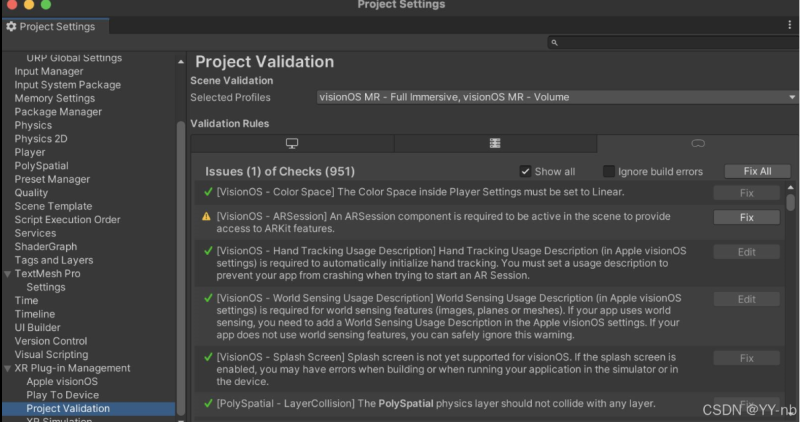Click Edit for Hand Tracking Usage Description
800x422 pixels.
pos(746,252)
